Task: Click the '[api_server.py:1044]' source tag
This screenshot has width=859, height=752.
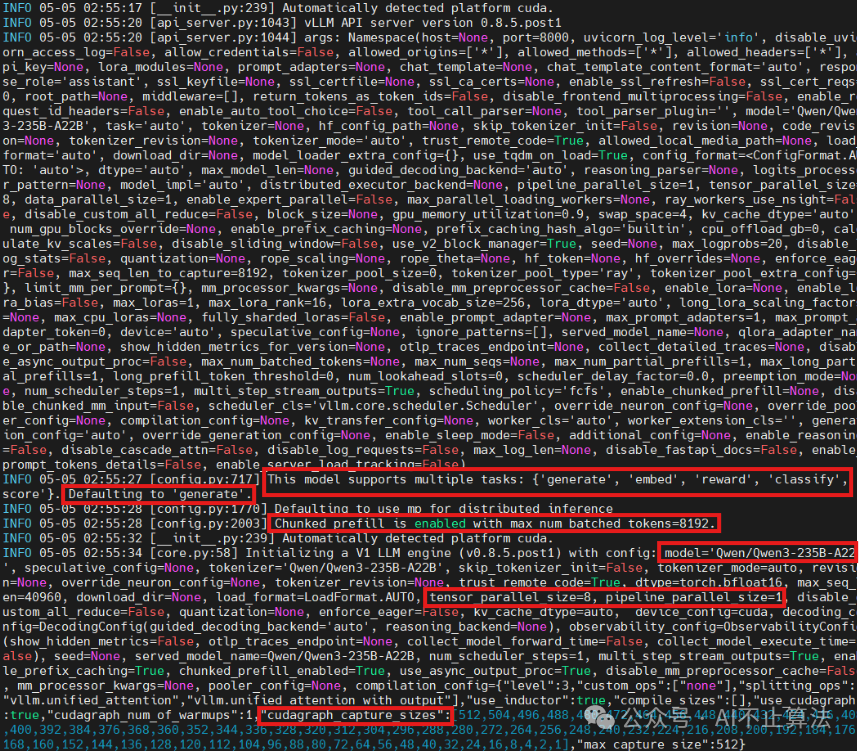Action: (x=224, y=37)
